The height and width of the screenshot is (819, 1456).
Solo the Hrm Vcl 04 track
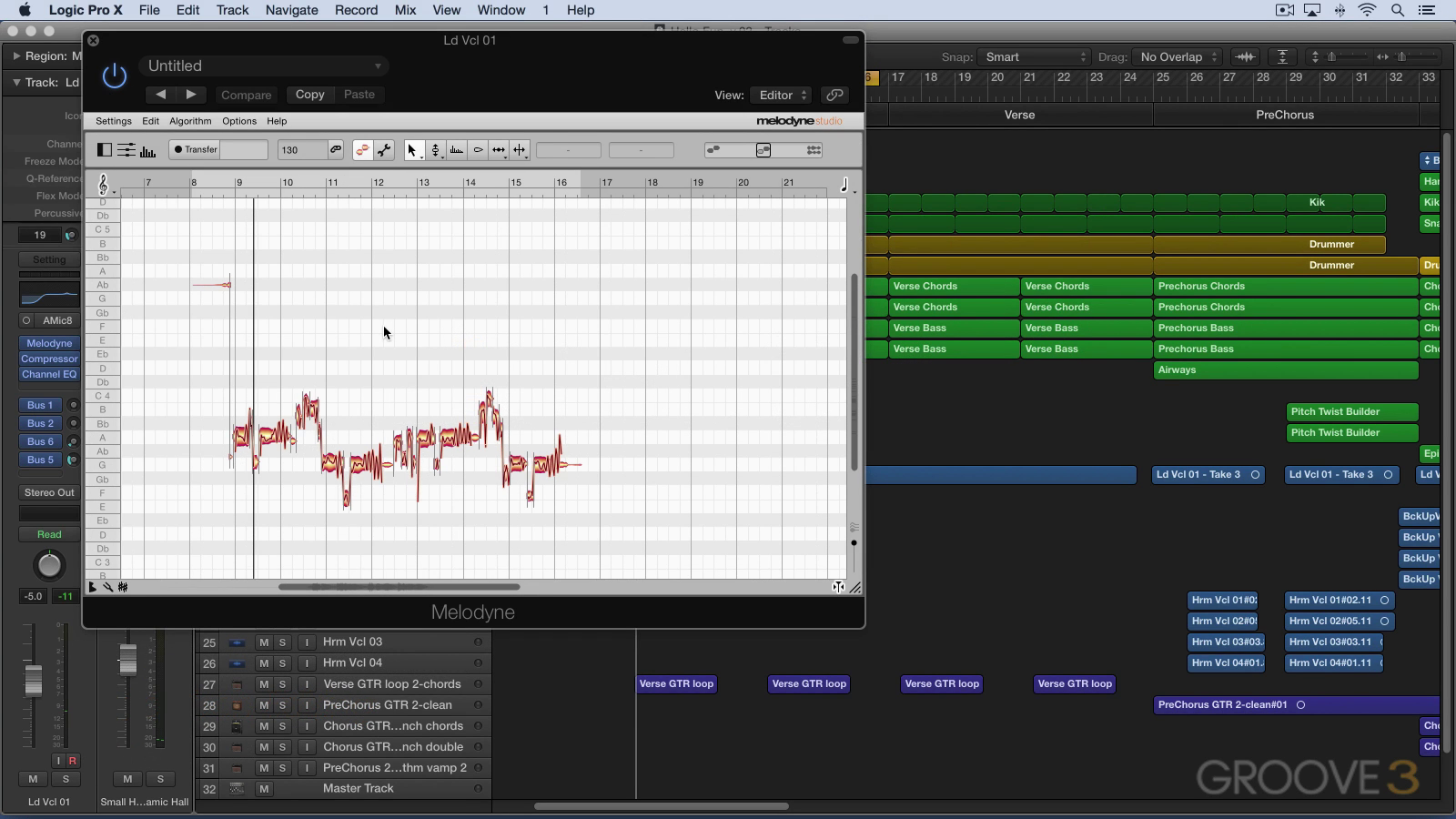pyautogui.click(x=282, y=663)
